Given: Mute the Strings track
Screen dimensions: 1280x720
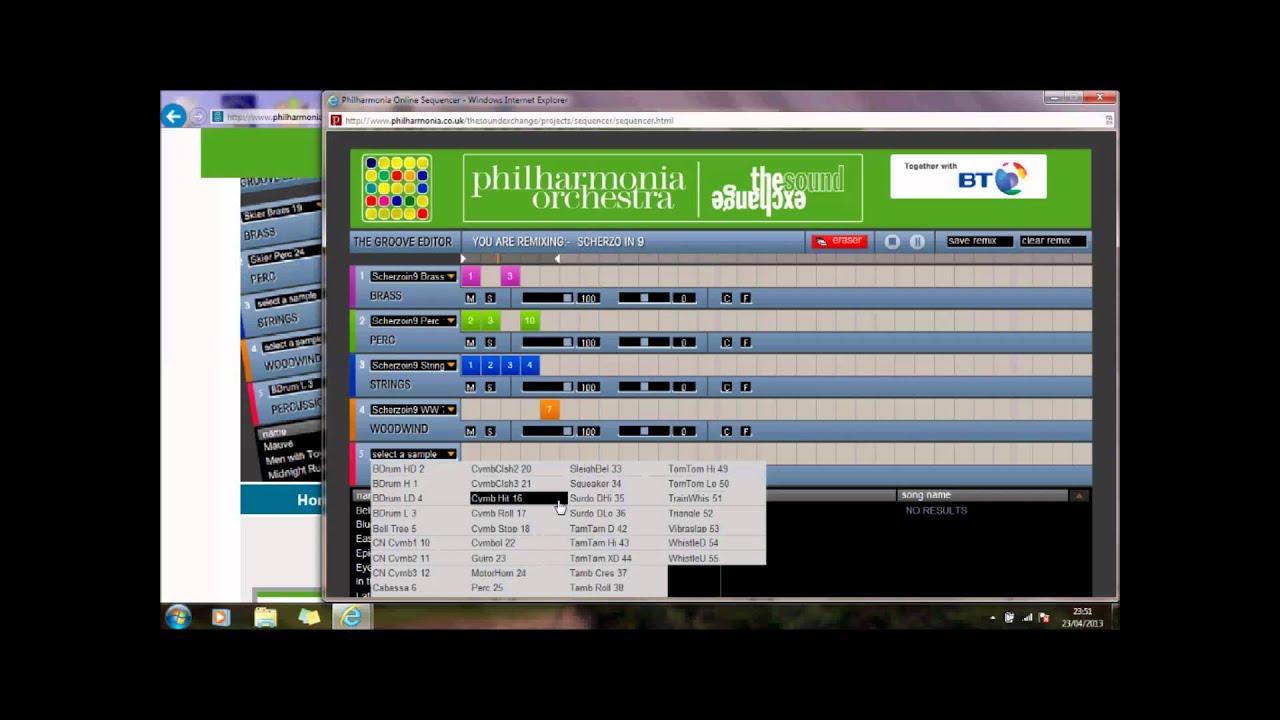Looking at the screenshot, I should [x=470, y=387].
